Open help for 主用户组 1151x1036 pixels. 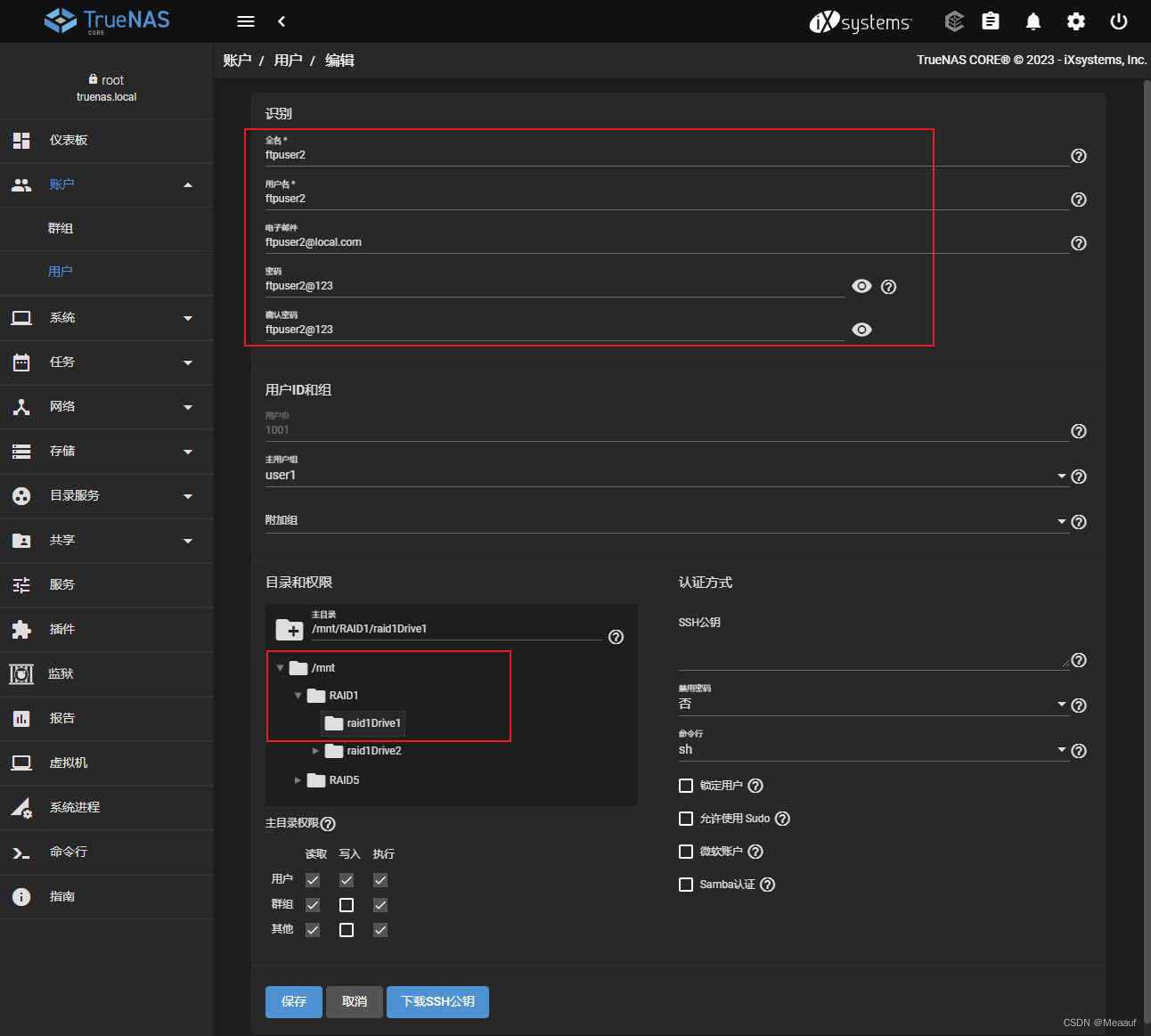point(1079,477)
